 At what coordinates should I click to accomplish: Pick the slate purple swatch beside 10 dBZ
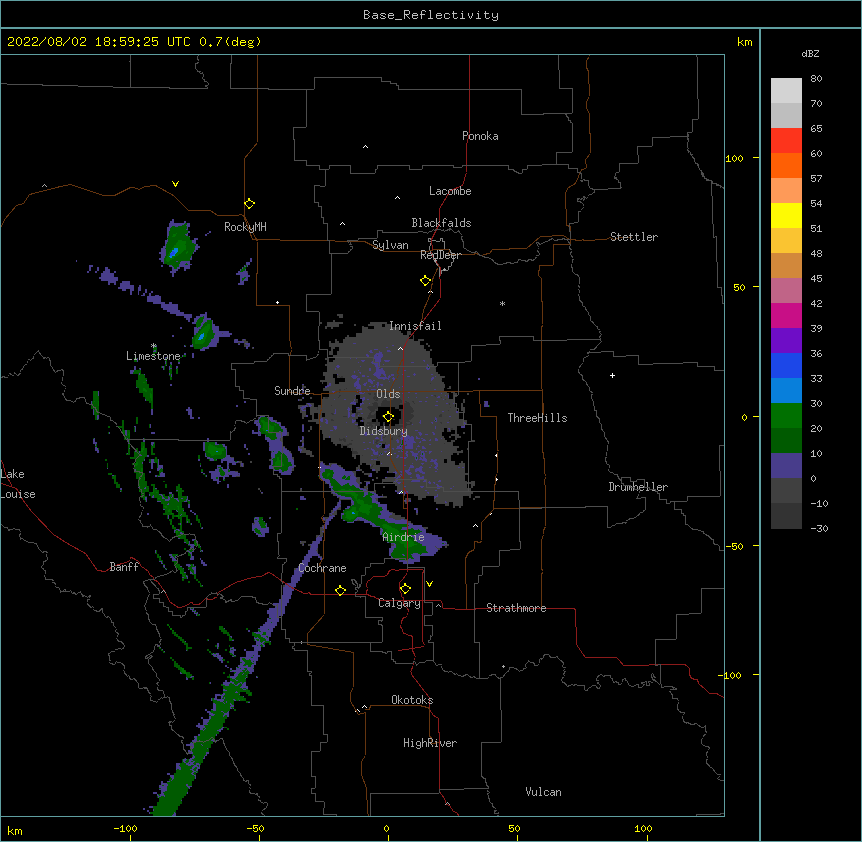tap(786, 466)
